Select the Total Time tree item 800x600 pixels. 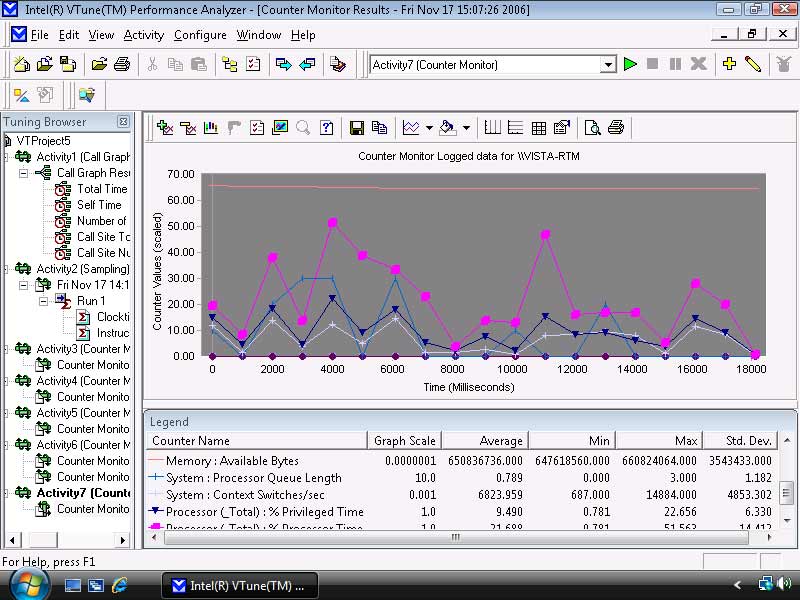click(x=102, y=189)
